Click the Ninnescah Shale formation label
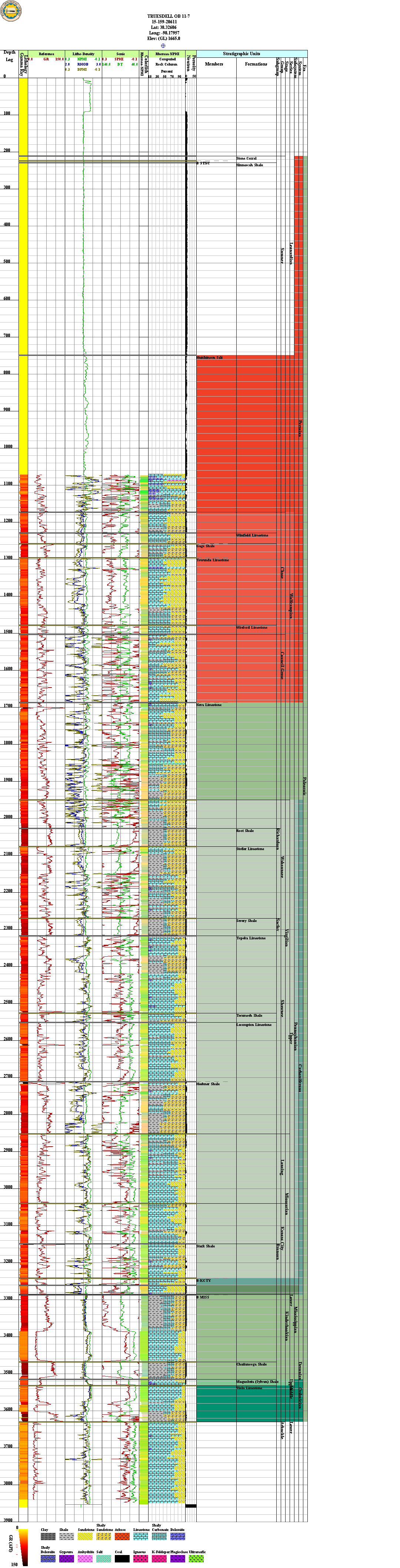 (250, 165)
